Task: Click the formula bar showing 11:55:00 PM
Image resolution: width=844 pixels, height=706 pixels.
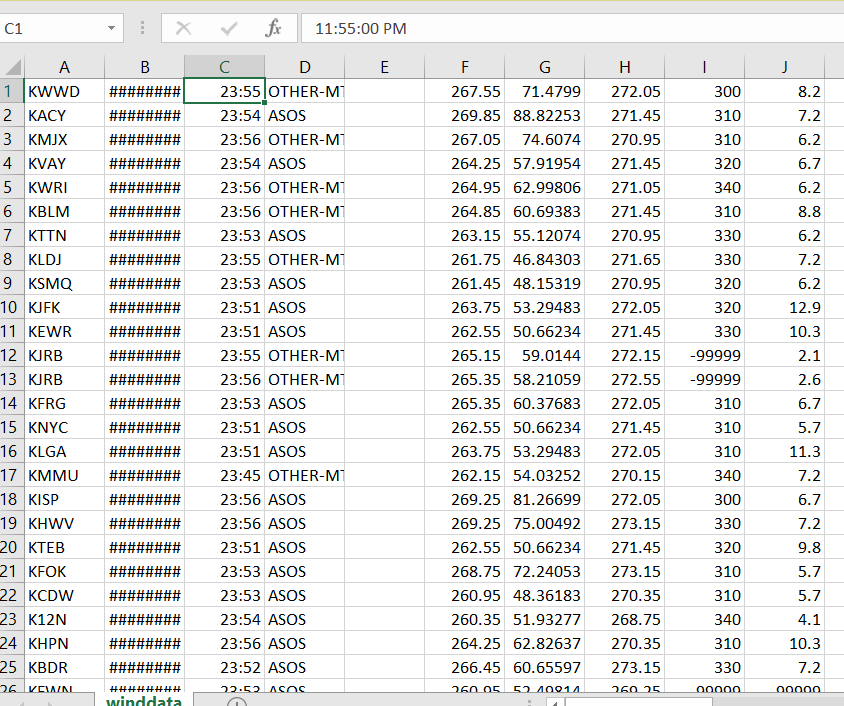Action: coord(572,28)
